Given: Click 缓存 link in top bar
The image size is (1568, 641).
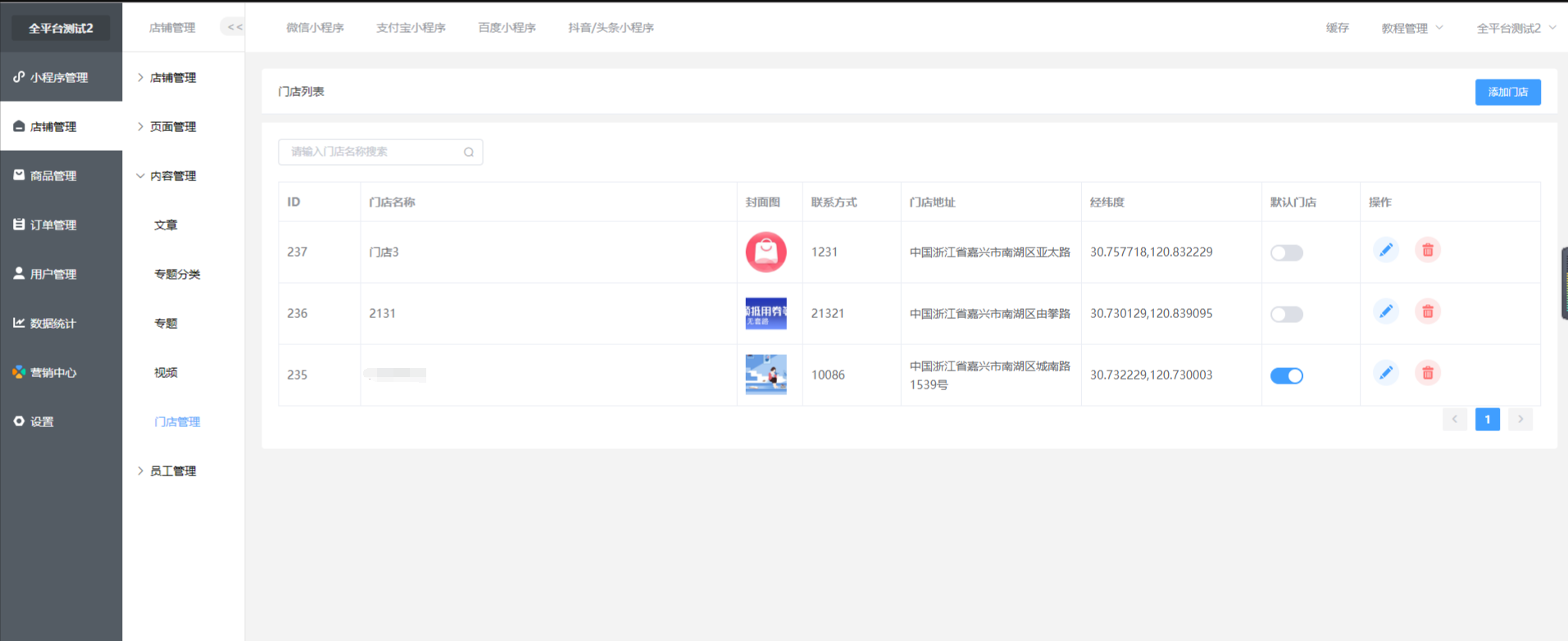Looking at the screenshot, I should click(1337, 28).
